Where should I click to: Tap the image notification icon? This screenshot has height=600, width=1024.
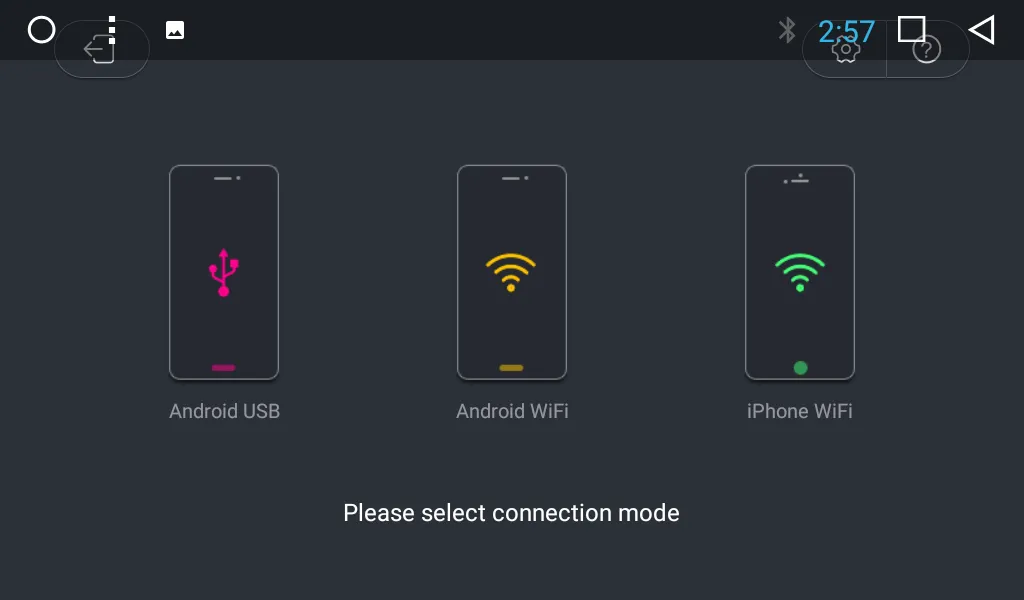pyautogui.click(x=175, y=30)
